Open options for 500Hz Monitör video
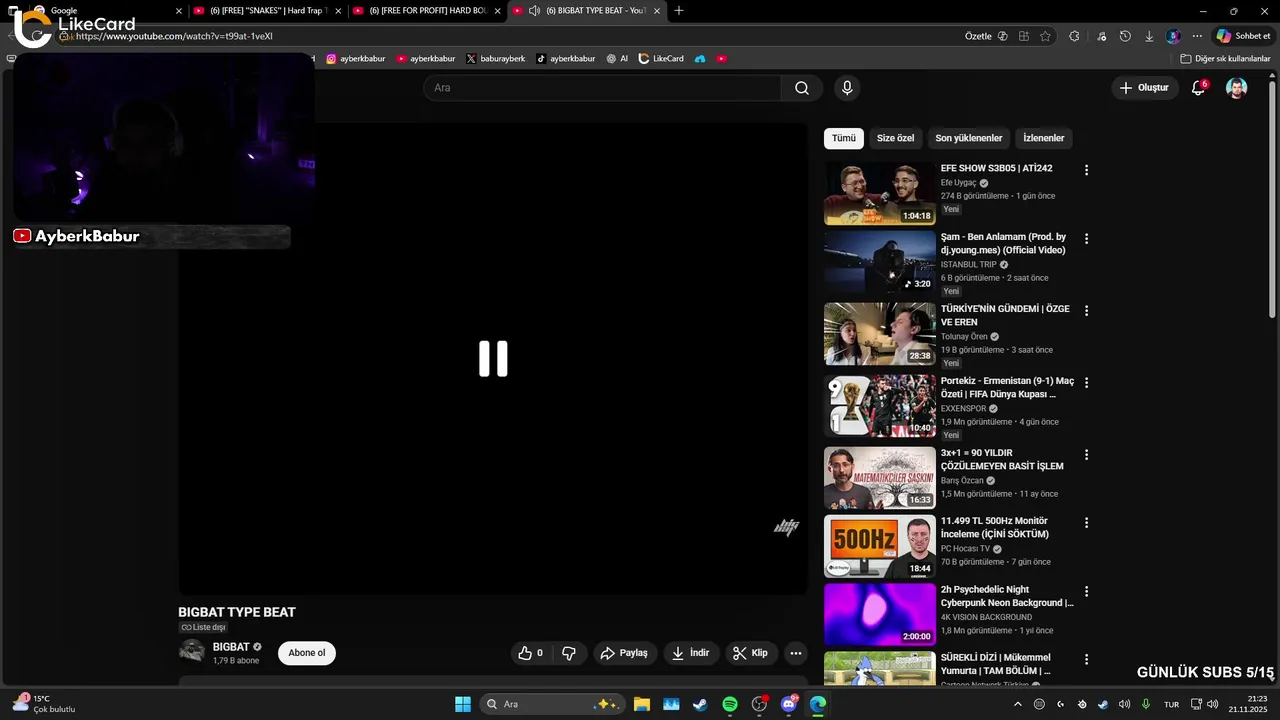This screenshot has height=720, width=1280. (x=1086, y=523)
